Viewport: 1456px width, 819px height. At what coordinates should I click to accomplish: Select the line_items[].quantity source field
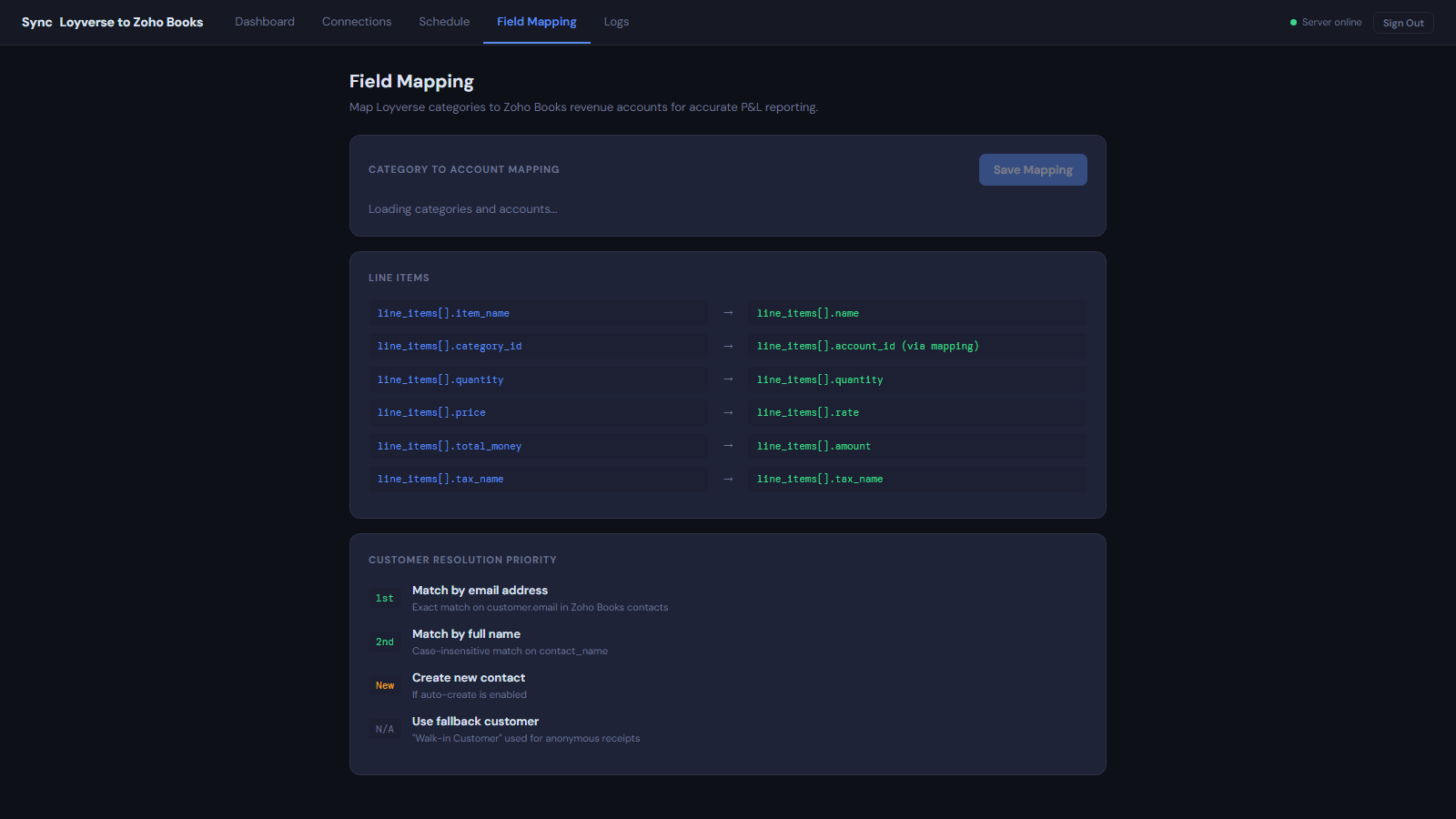(538, 379)
